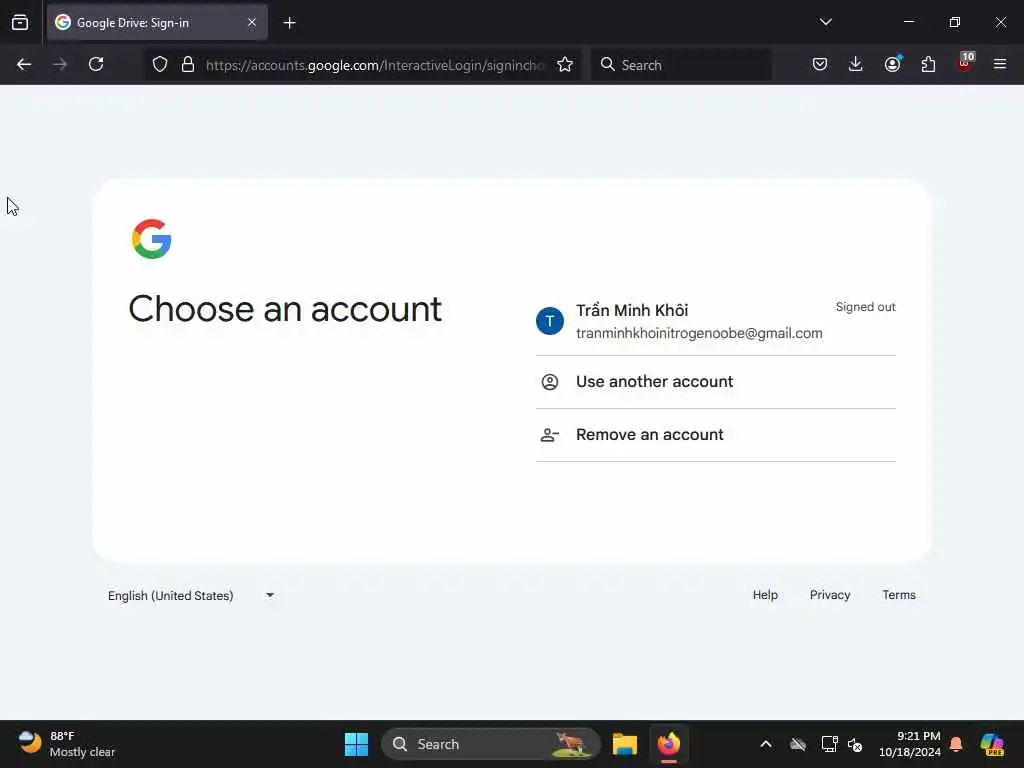Choose Use another account
Image resolution: width=1024 pixels, height=768 pixels.
(716, 382)
